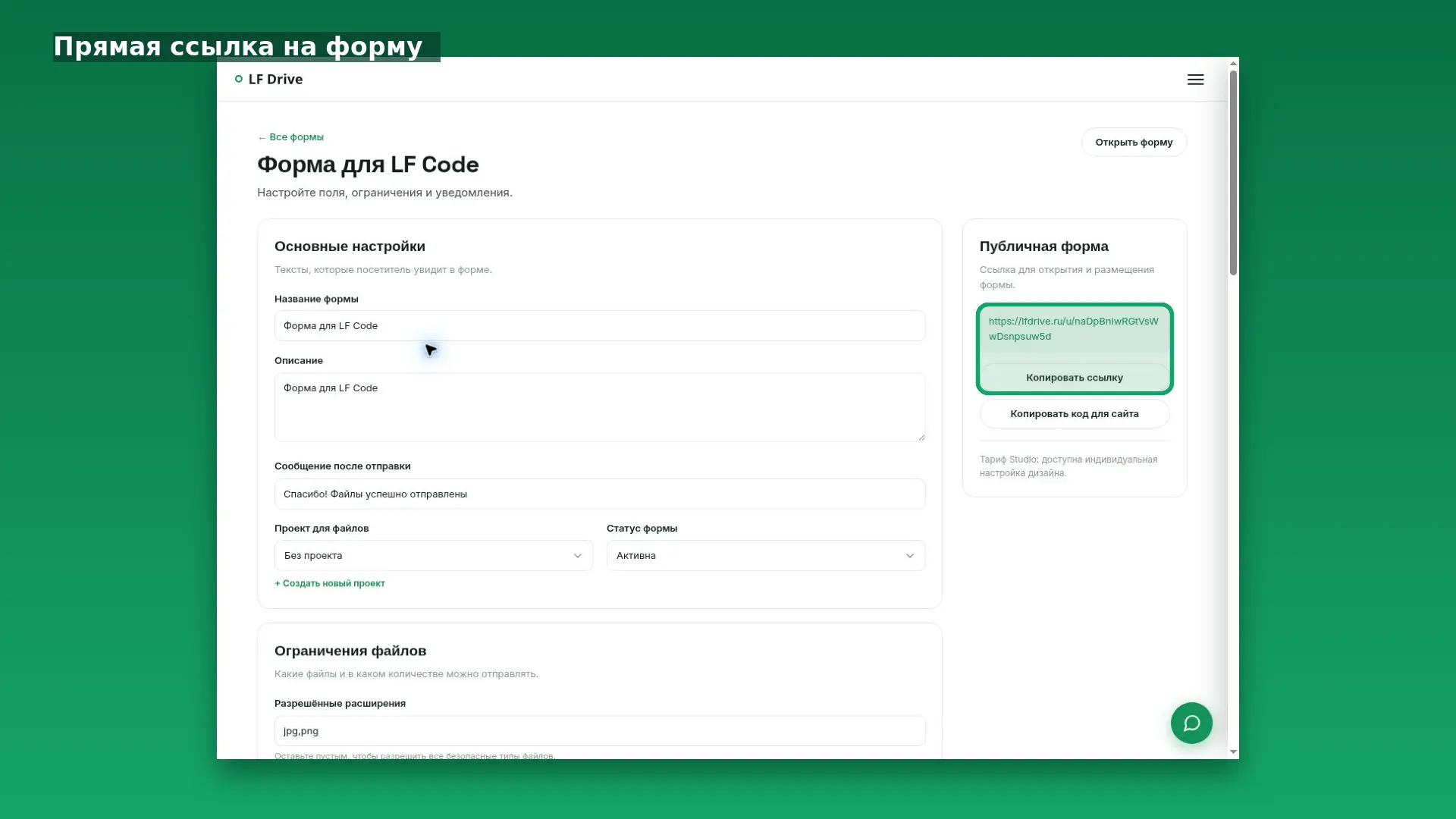Click the scrollbar up arrow

point(1233,64)
